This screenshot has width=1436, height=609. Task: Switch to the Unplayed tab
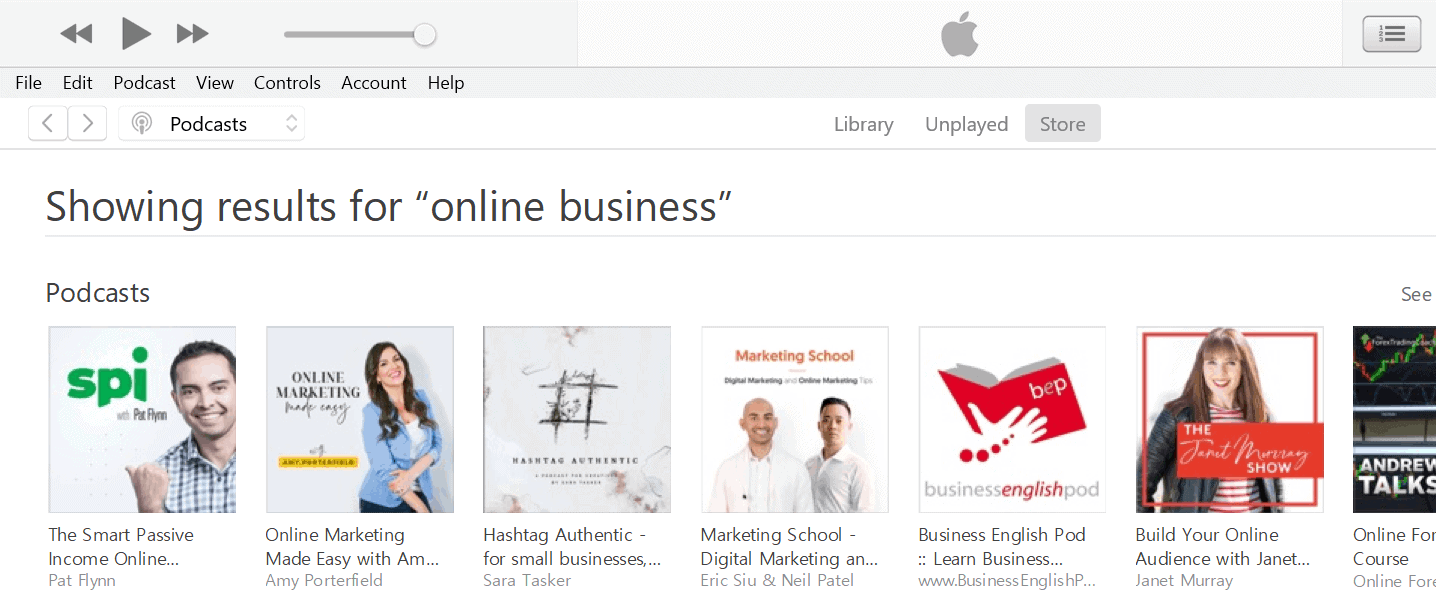pyautogui.click(x=966, y=124)
